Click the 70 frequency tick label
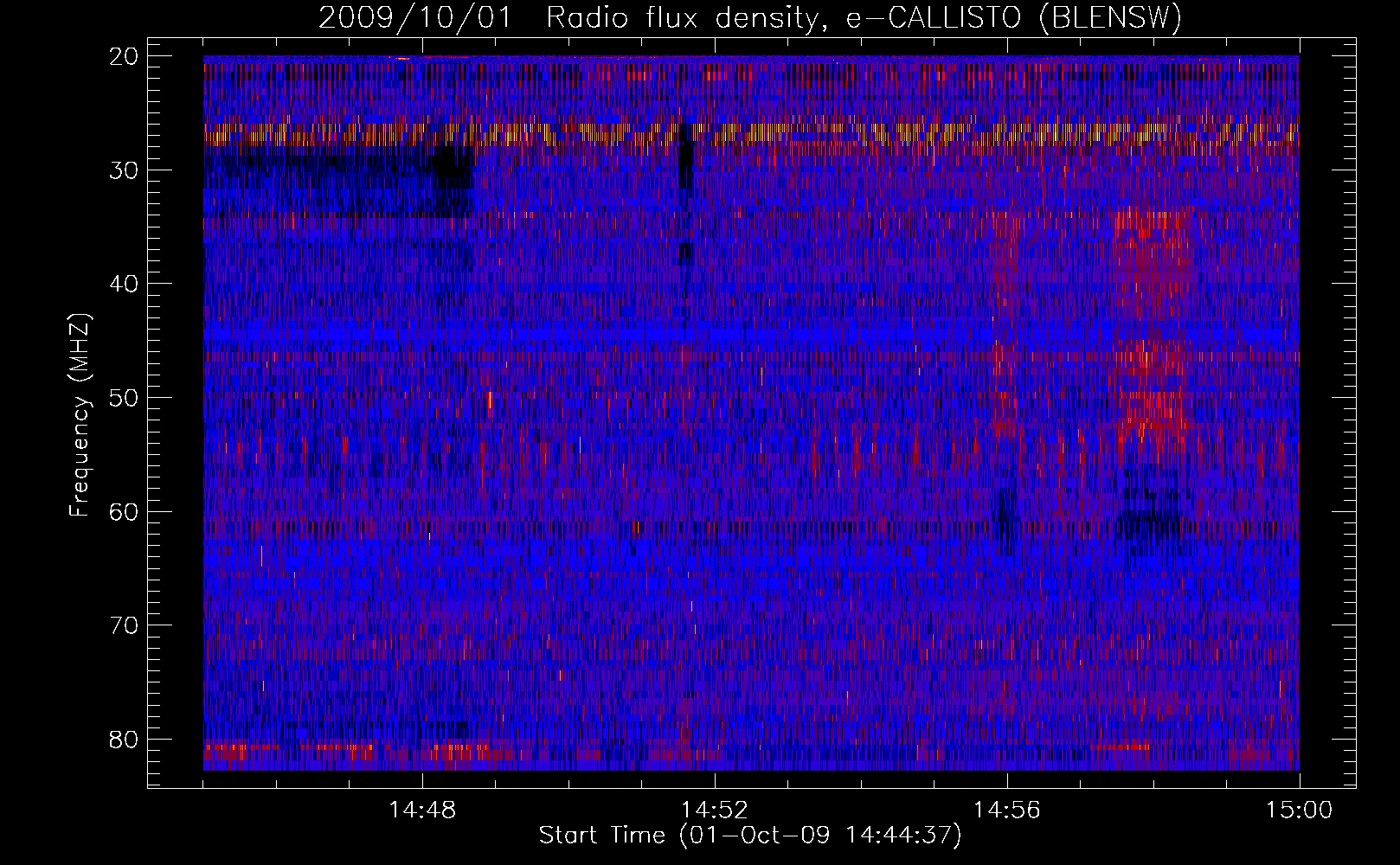 pos(125,625)
